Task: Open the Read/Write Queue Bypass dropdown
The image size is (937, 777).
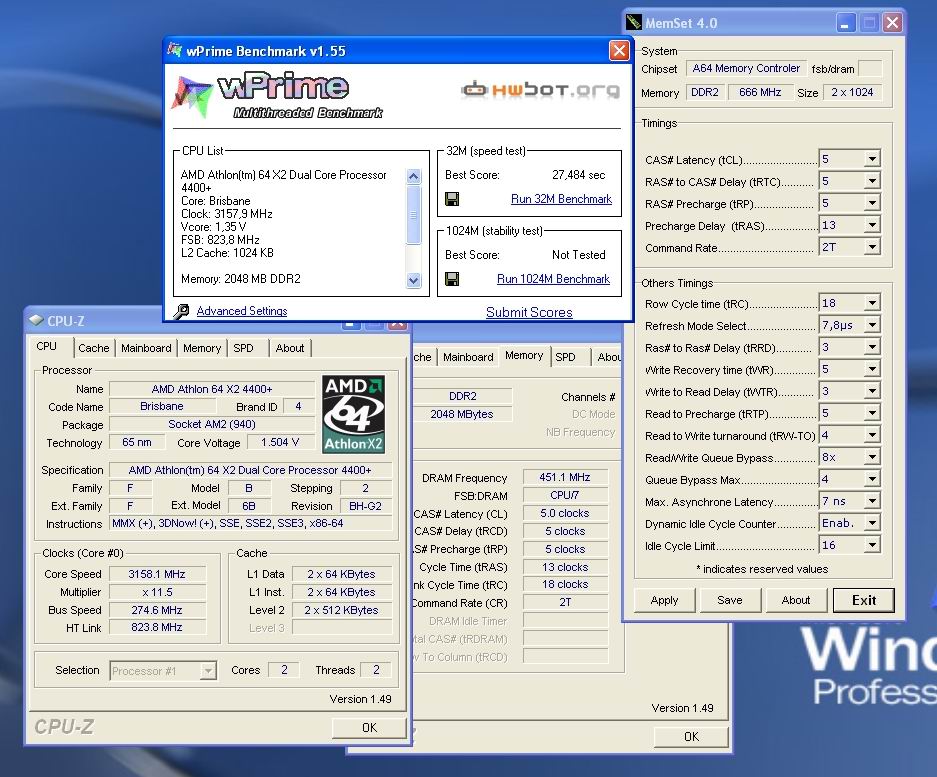Action: coord(872,457)
